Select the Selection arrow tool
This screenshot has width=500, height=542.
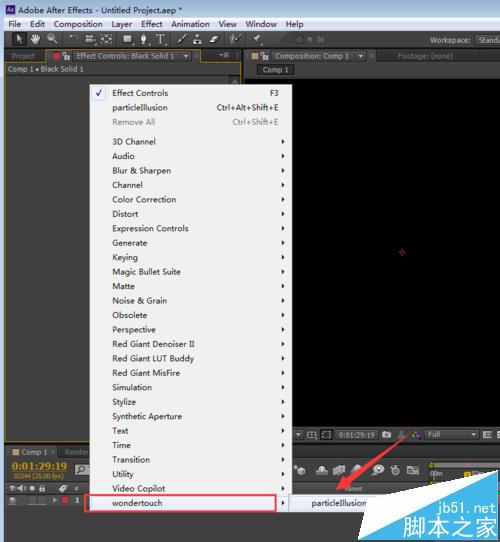pos(19,39)
